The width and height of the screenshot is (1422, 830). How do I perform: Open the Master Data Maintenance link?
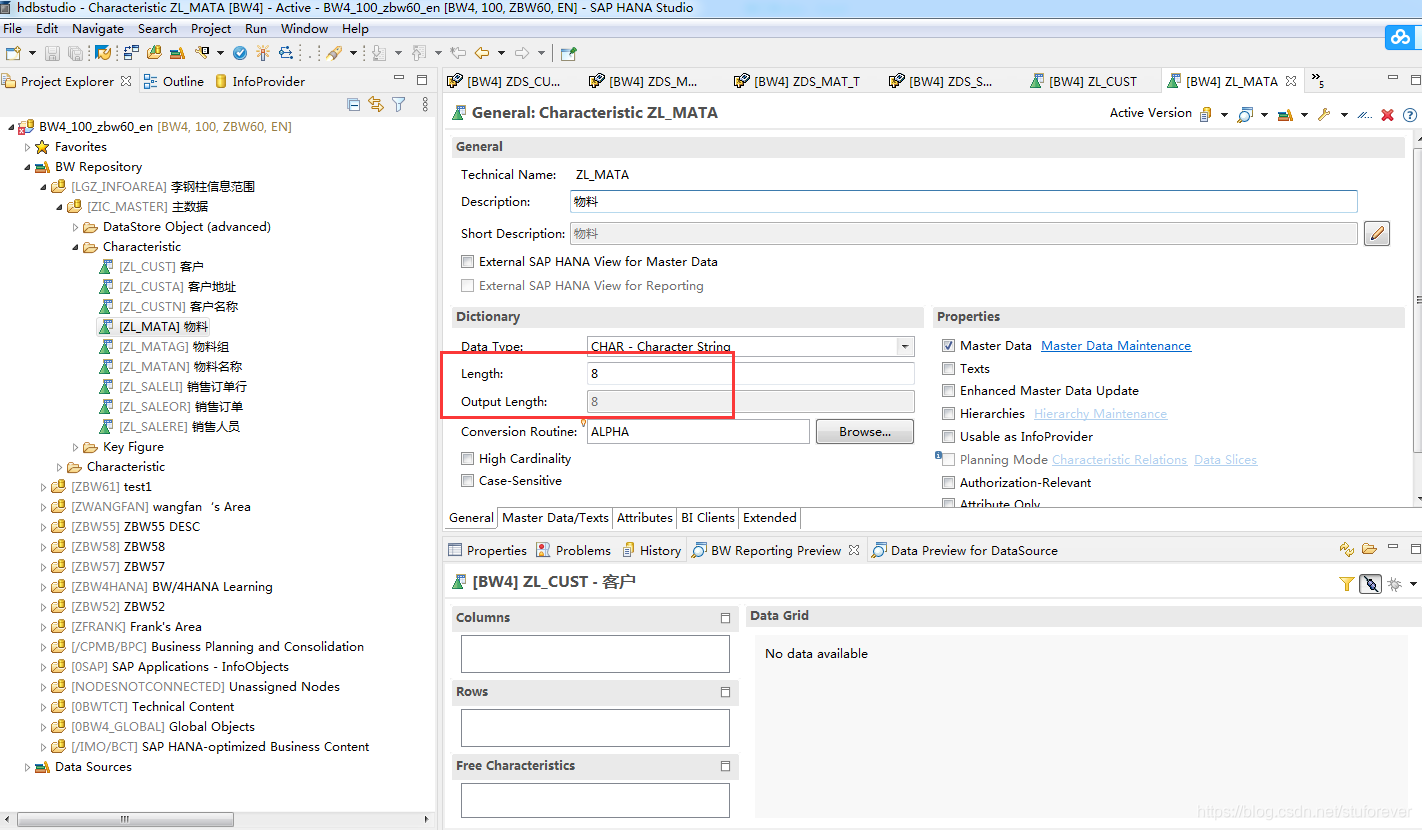pyautogui.click(x=1116, y=346)
